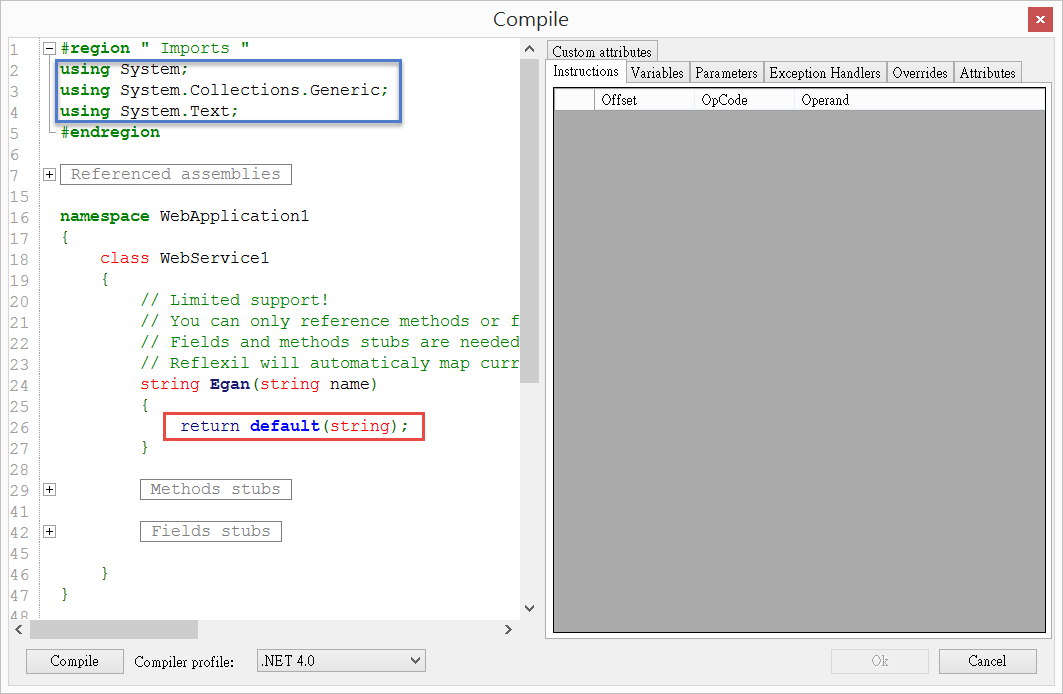Click the OpCode column header
This screenshot has width=1063, height=694.
(x=724, y=100)
